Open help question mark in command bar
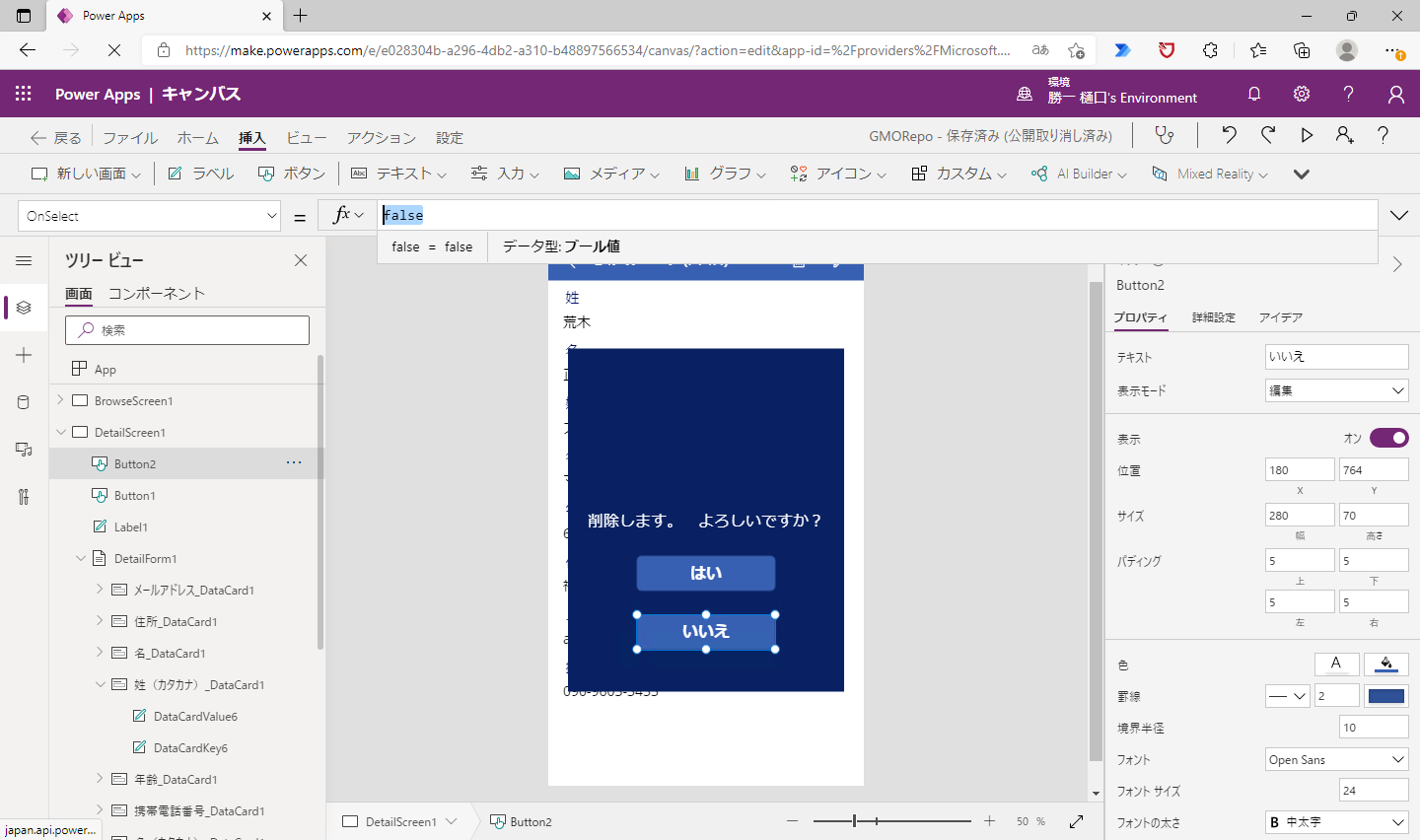 click(x=1383, y=135)
